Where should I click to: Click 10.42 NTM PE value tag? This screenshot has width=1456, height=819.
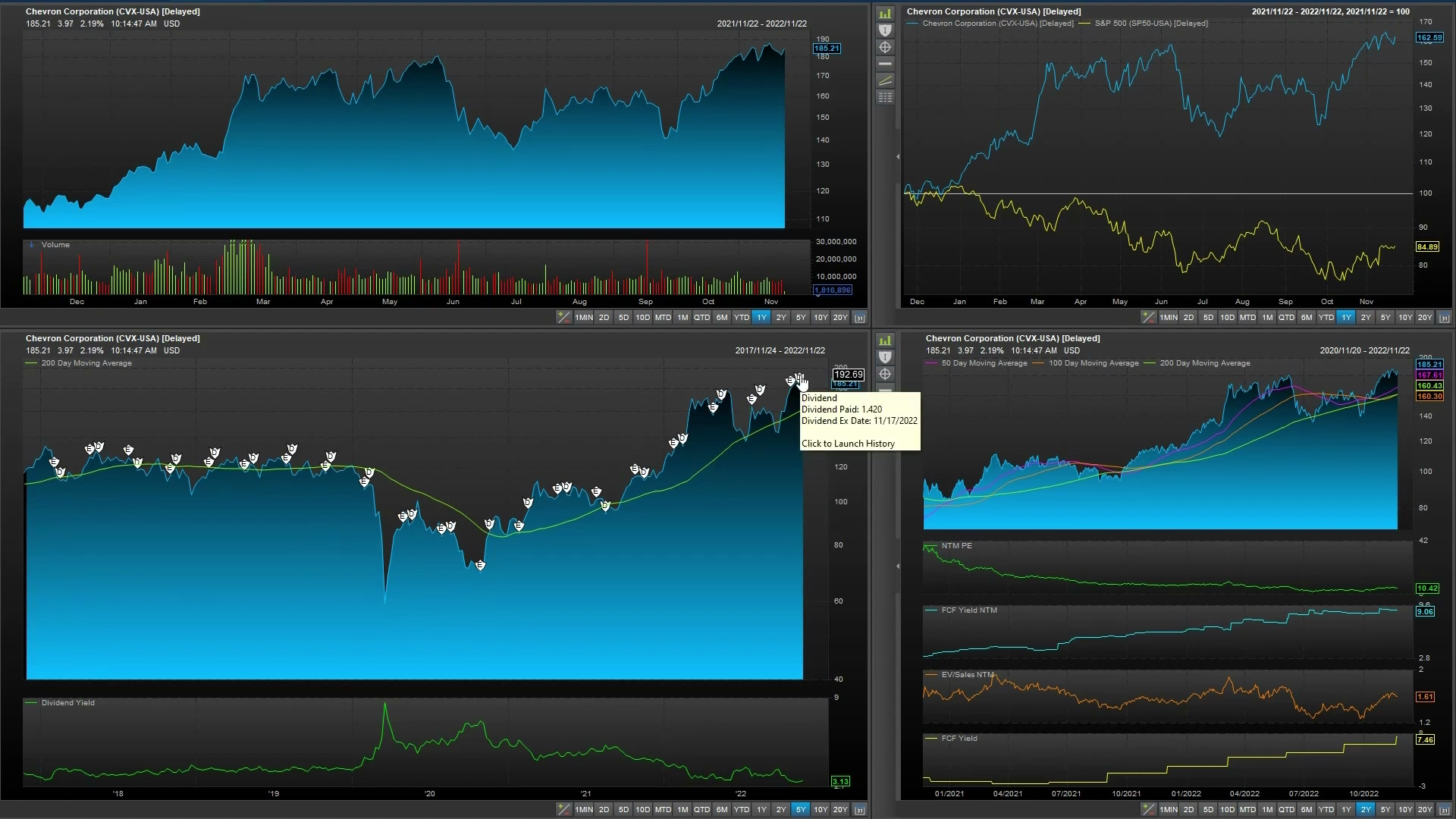click(1427, 588)
